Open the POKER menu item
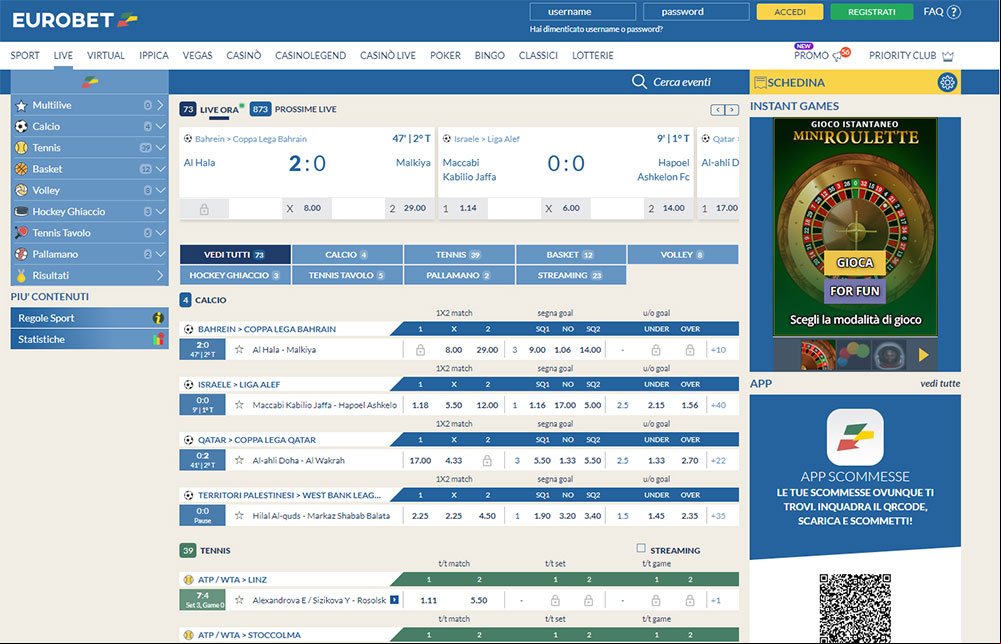 pos(445,56)
